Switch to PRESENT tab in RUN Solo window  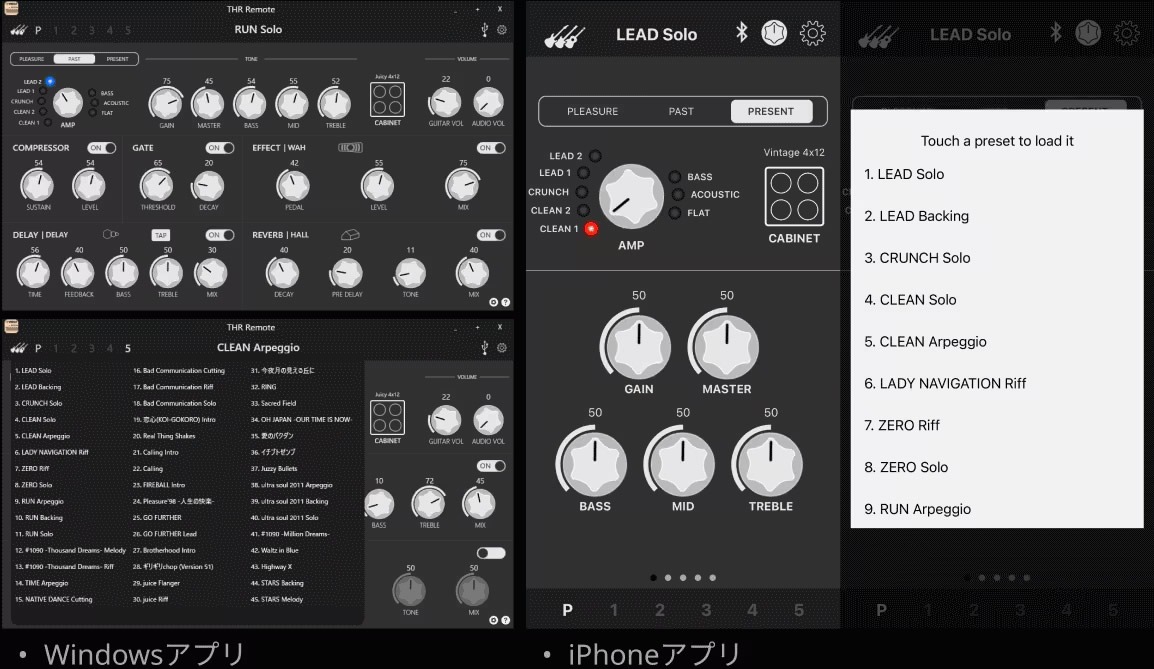pyautogui.click(x=117, y=59)
